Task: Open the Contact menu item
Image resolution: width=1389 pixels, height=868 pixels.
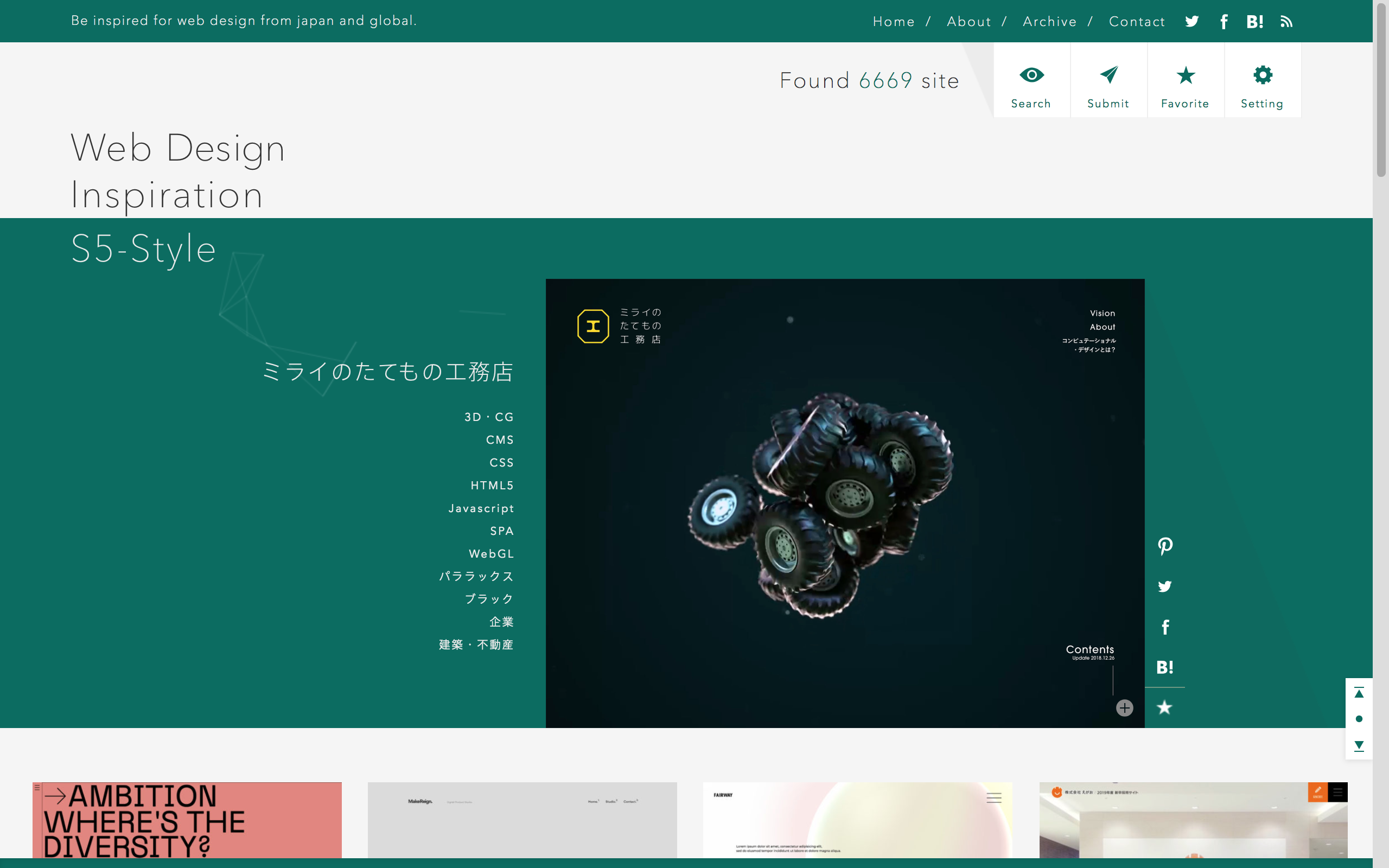Action: click(1137, 22)
